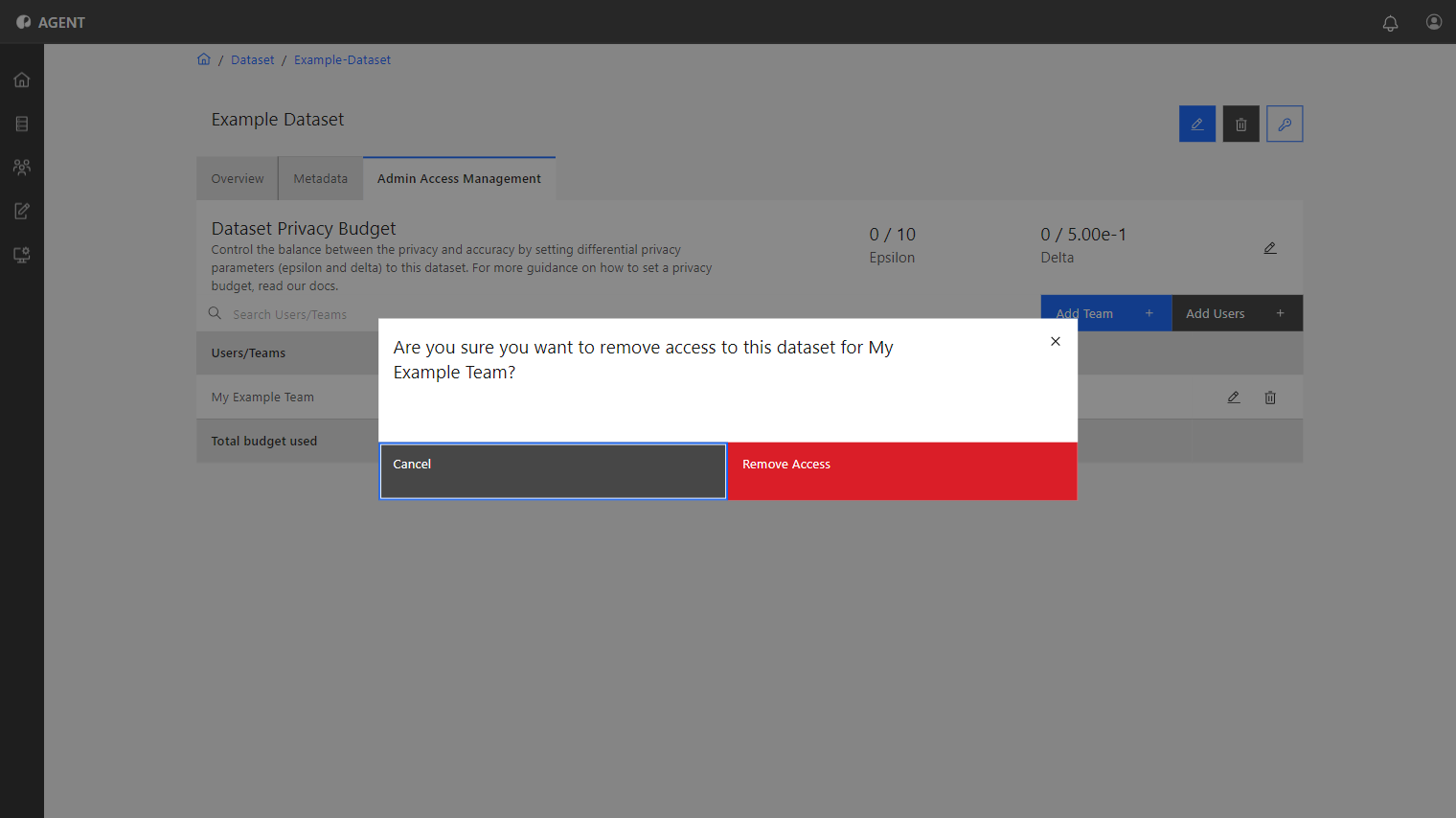
Task: Click the key access icon button
Action: coord(1285,124)
